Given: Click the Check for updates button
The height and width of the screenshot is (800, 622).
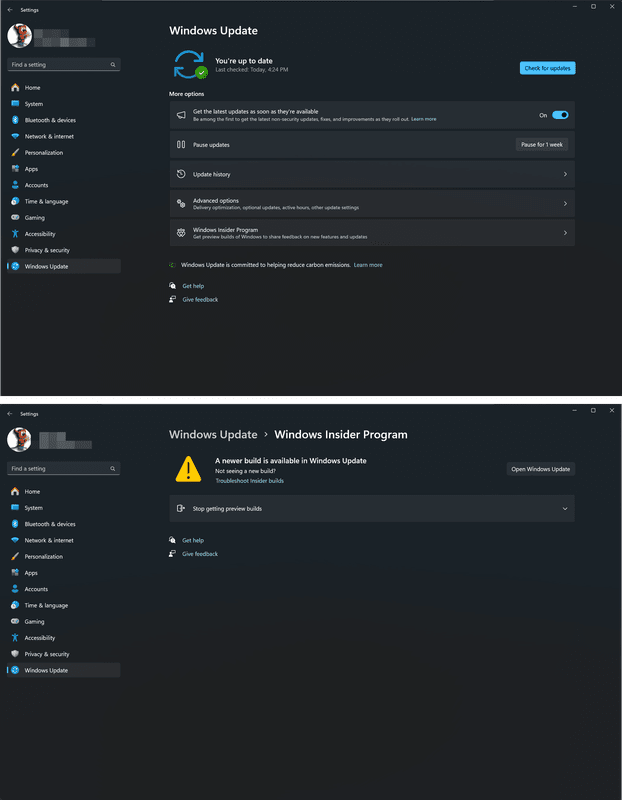Looking at the screenshot, I should (x=548, y=68).
